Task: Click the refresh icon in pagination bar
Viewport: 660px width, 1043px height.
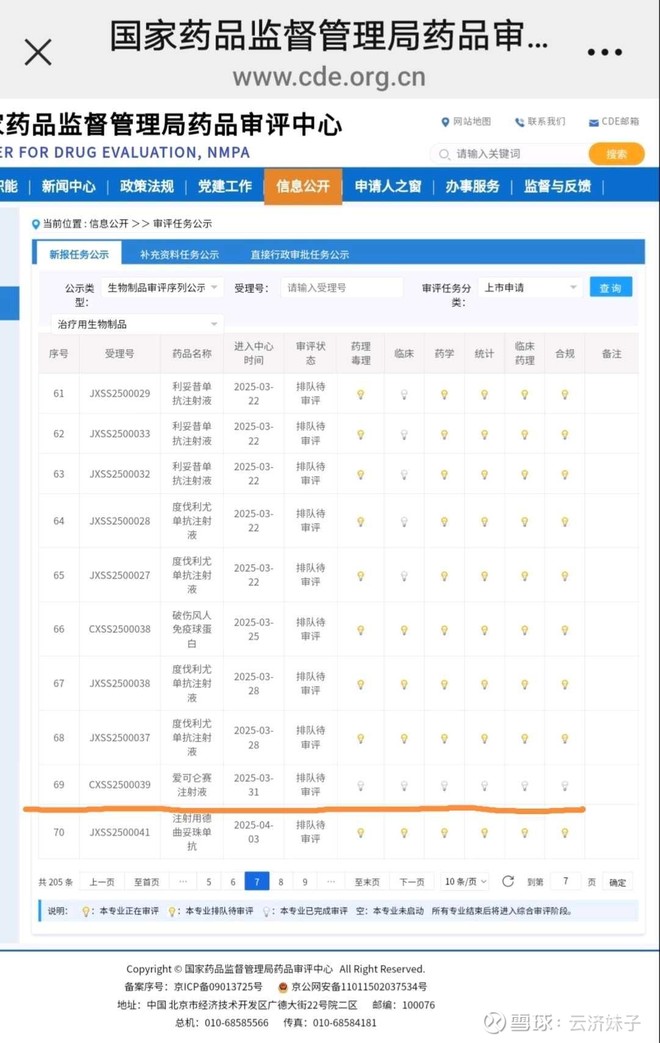Action: (508, 881)
